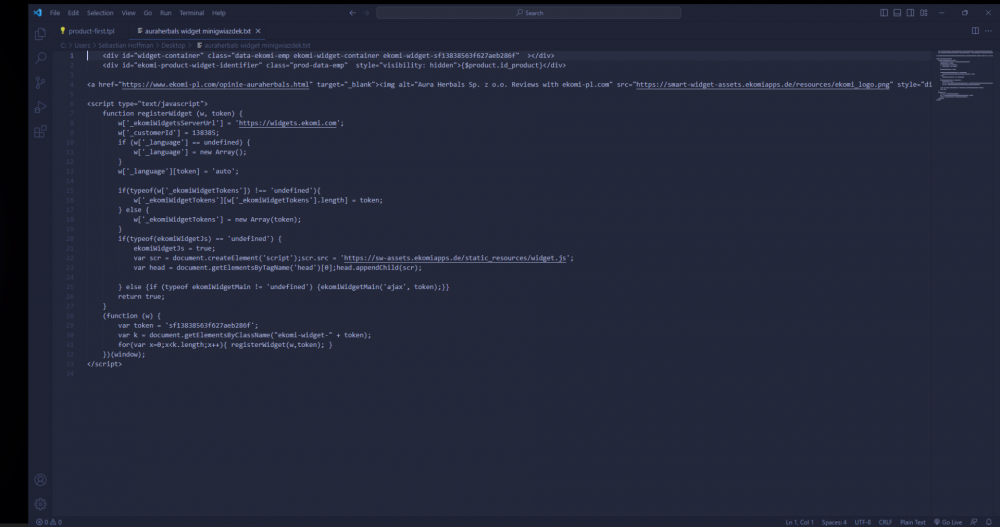
Task: Follow the ekomi-pl.com opinie-auraherbals link
Action: point(216,84)
